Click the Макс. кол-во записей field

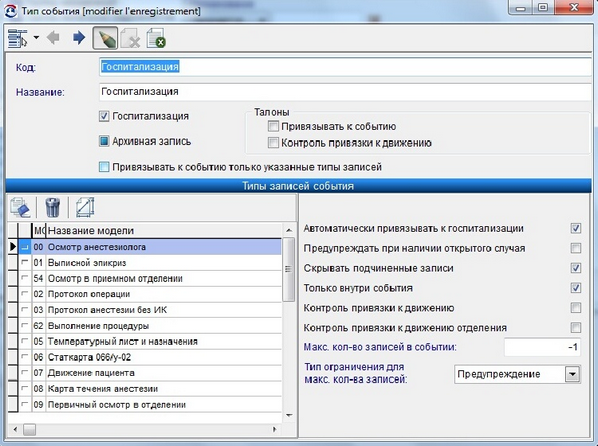tap(542, 348)
